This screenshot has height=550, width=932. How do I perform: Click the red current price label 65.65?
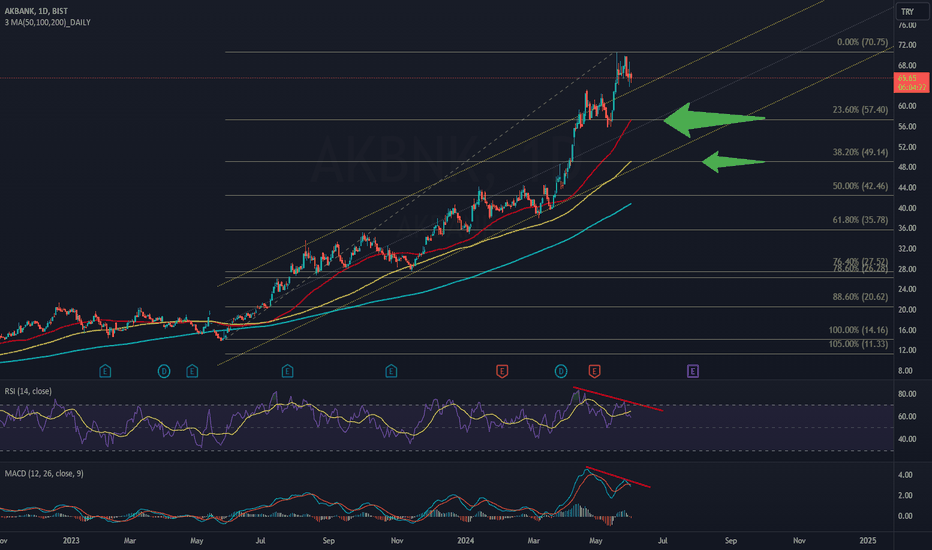coord(911,83)
